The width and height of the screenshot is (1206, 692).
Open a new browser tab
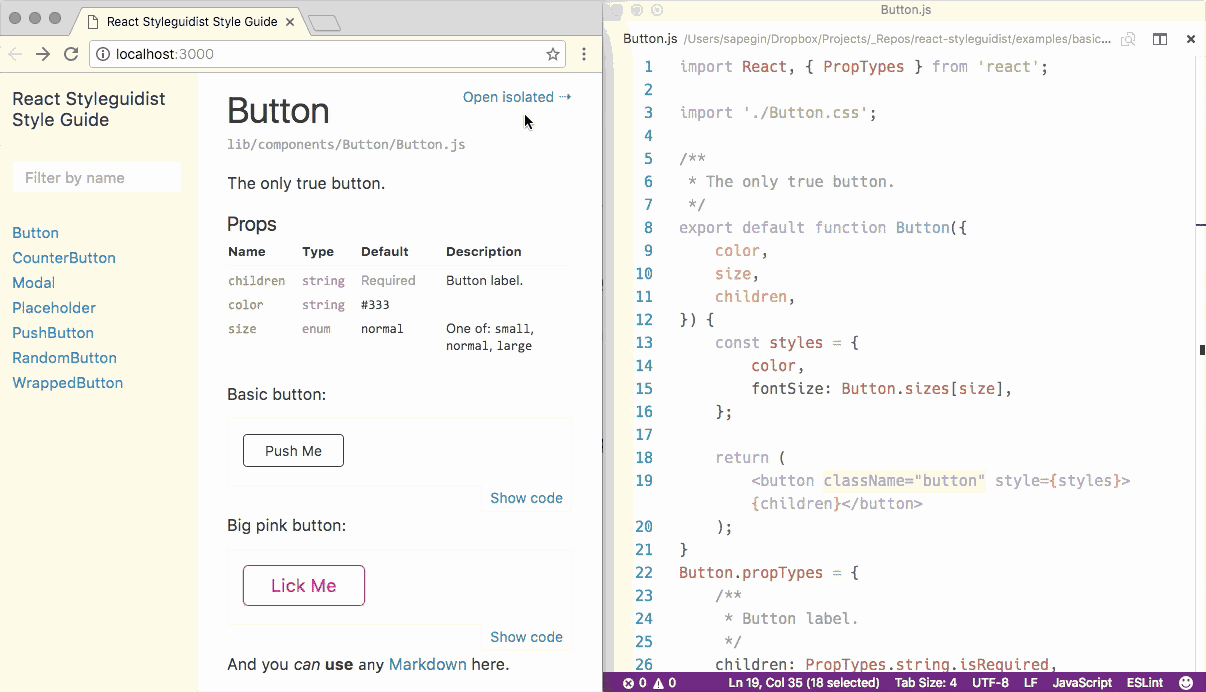(324, 23)
